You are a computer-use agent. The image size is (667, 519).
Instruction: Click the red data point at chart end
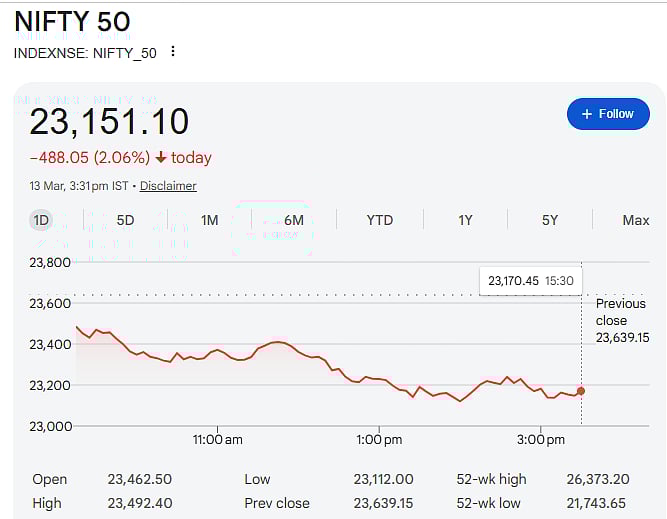(x=581, y=391)
